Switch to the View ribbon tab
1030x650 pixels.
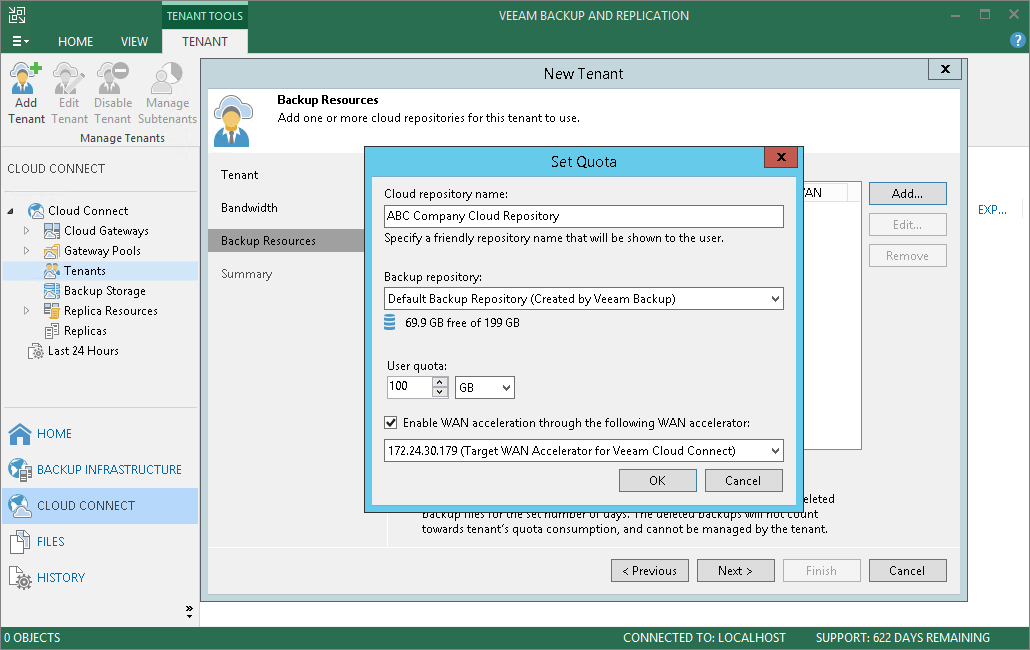click(x=134, y=41)
